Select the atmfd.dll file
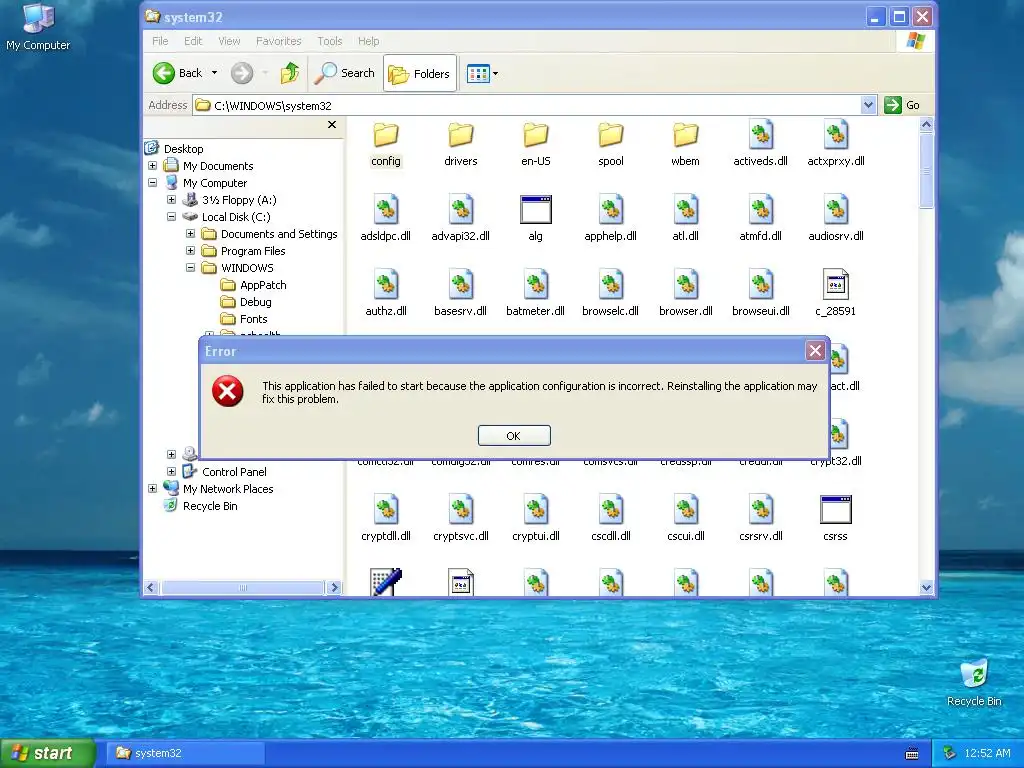1024x768 pixels. (x=761, y=219)
